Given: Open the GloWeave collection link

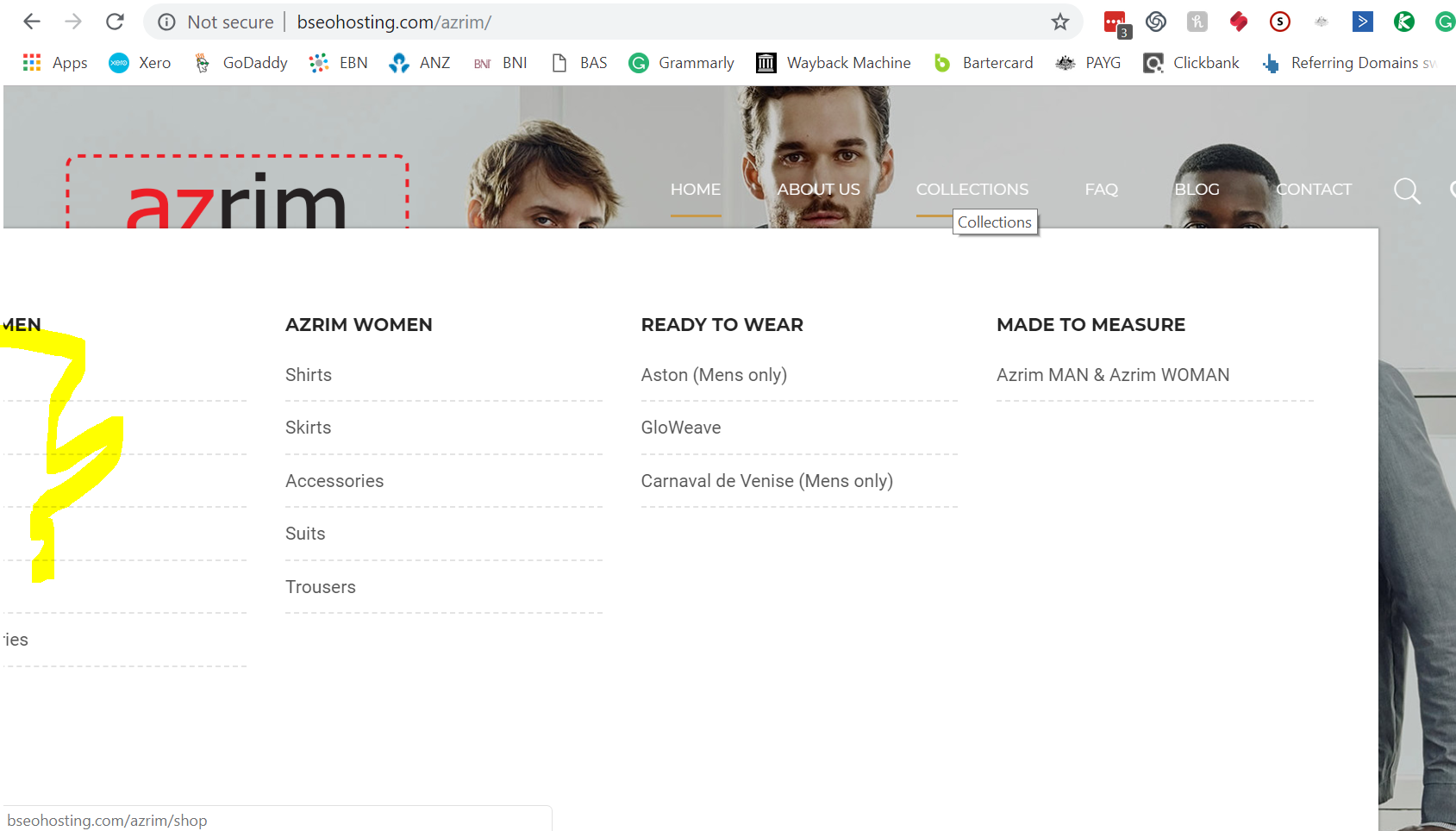Looking at the screenshot, I should coord(681,428).
